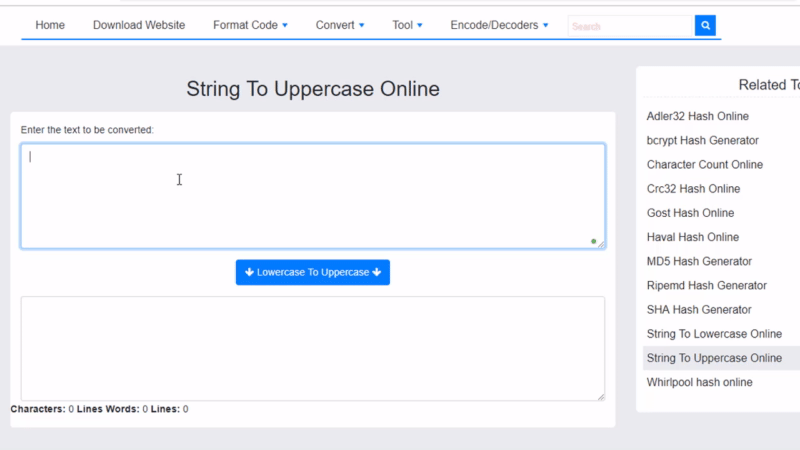Open the Encode/Decoders dropdown
The height and width of the screenshot is (450, 800).
499,25
